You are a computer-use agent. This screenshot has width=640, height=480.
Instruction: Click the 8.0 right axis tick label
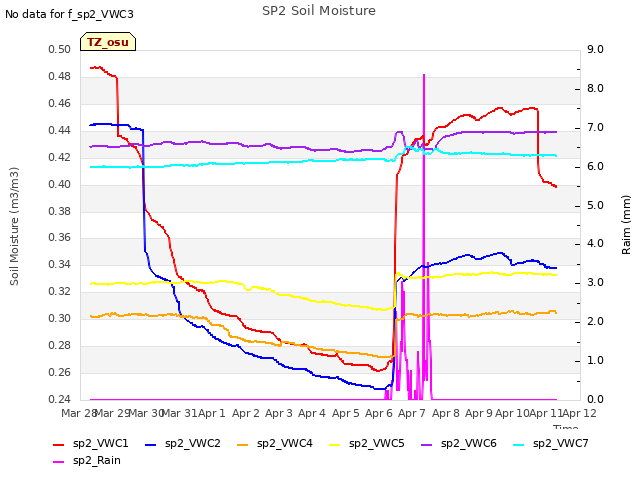pyautogui.click(x=595, y=89)
